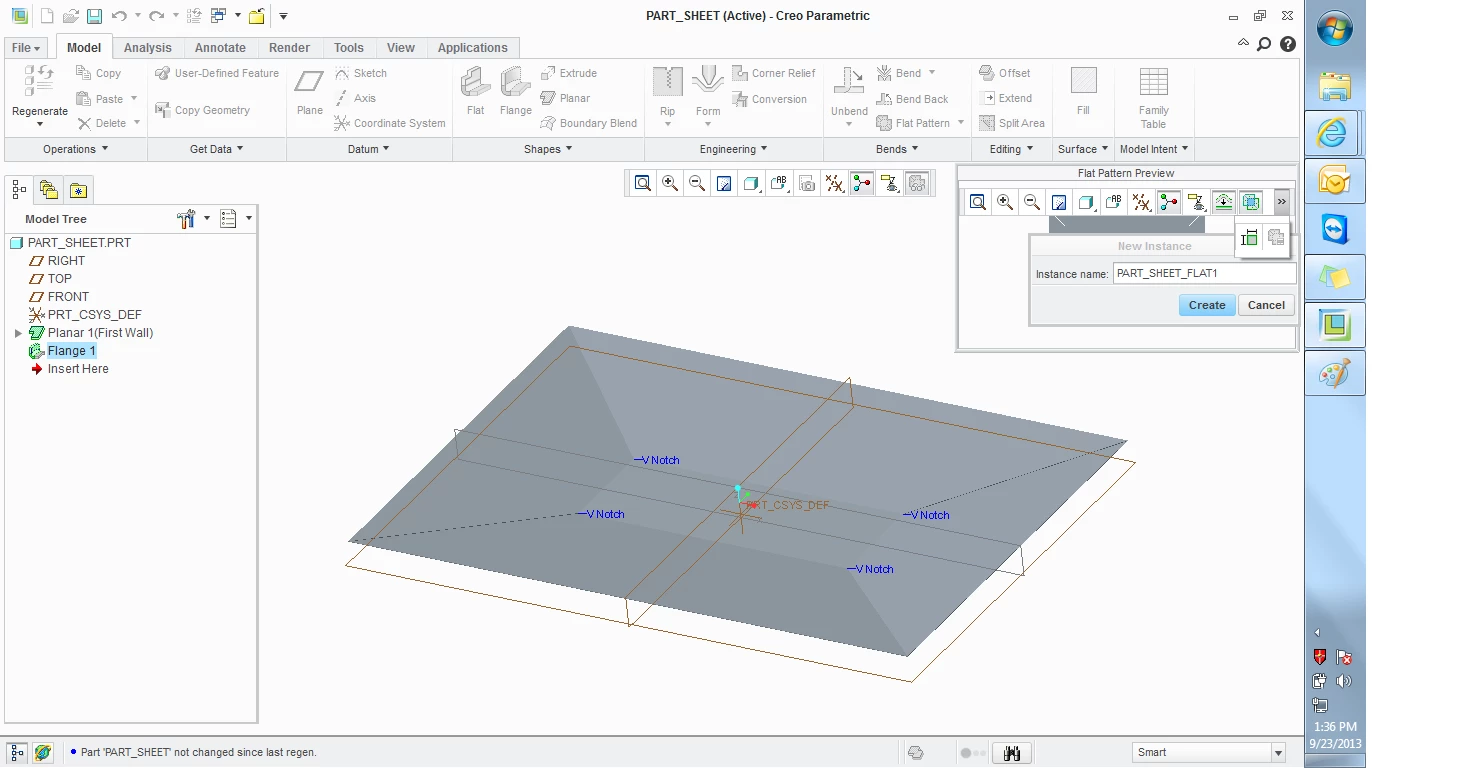Screen dimensions: 1460x768
Task: Show more tools via preview toolbar overflow arrows
Action: [x=1281, y=202]
